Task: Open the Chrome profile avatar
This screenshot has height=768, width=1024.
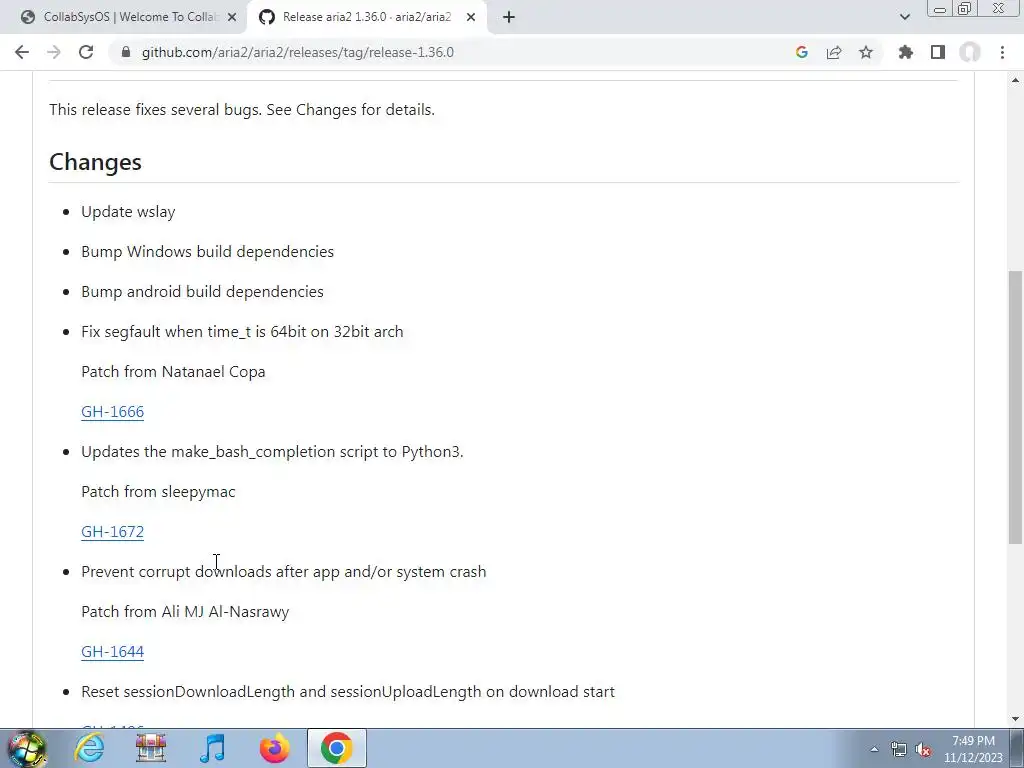Action: (x=970, y=52)
